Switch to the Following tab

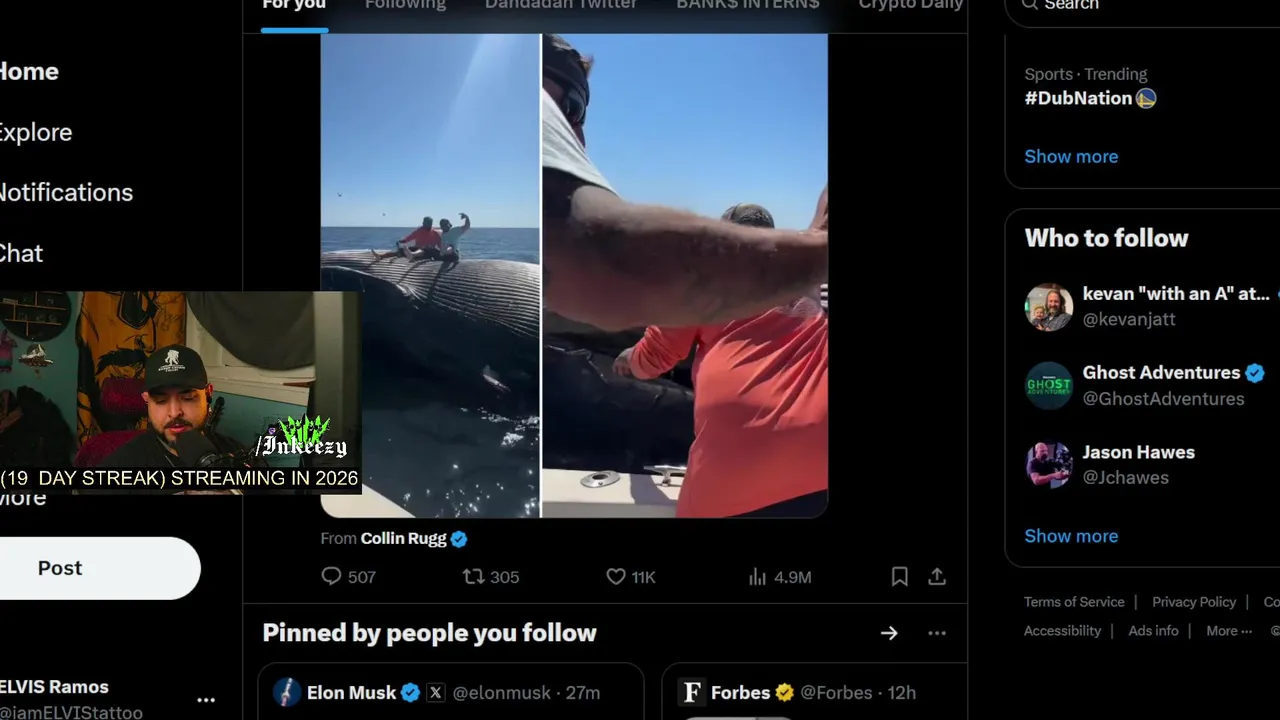coord(405,5)
